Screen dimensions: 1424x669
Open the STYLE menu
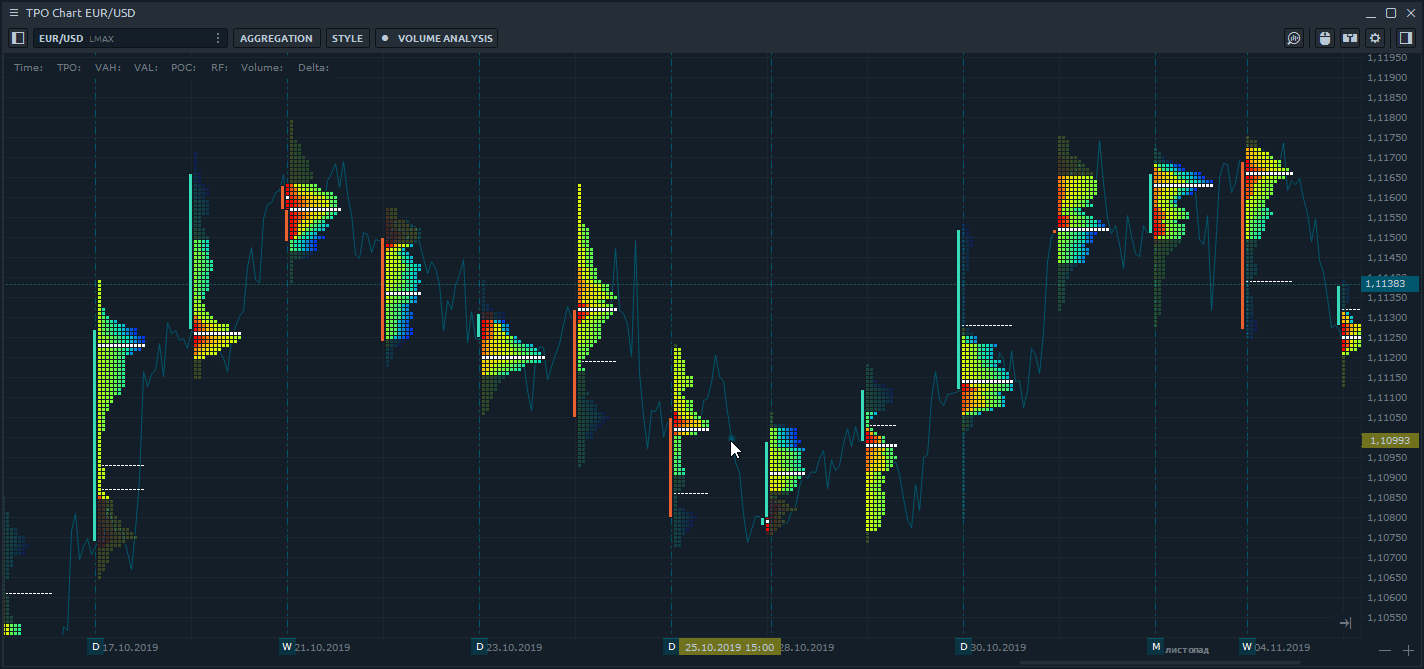click(x=348, y=38)
